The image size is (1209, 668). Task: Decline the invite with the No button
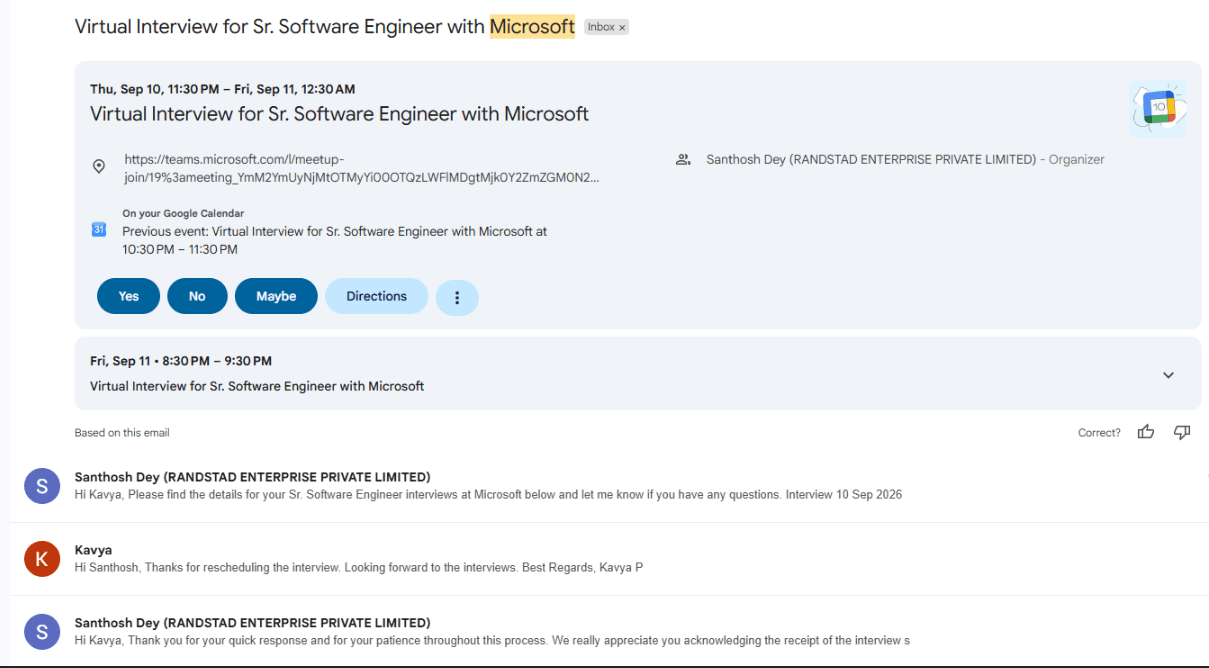pos(197,296)
